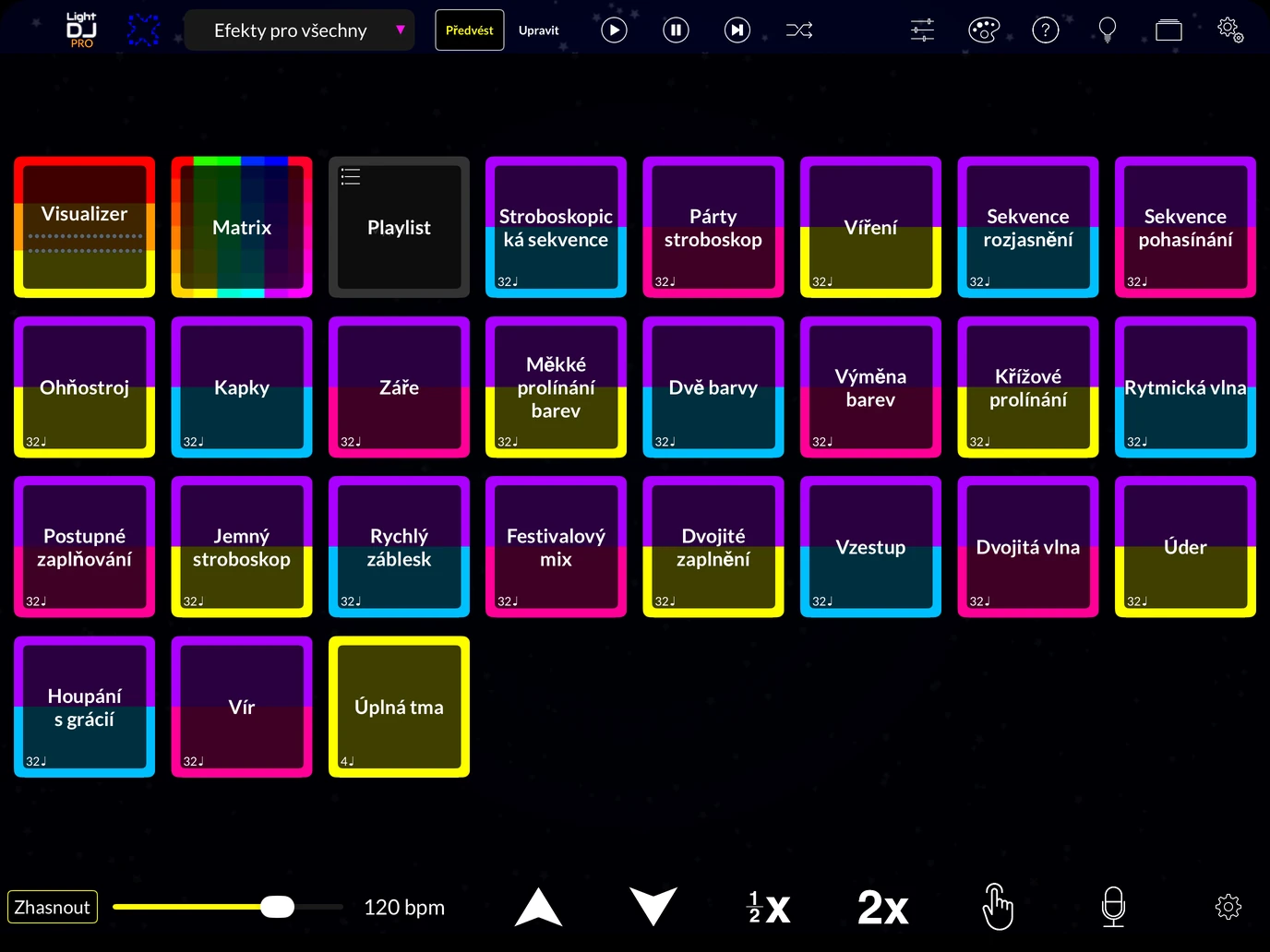The image size is (1270, 952).
Task: Open top-right settings gear
Action: (x=1230, y=30)
